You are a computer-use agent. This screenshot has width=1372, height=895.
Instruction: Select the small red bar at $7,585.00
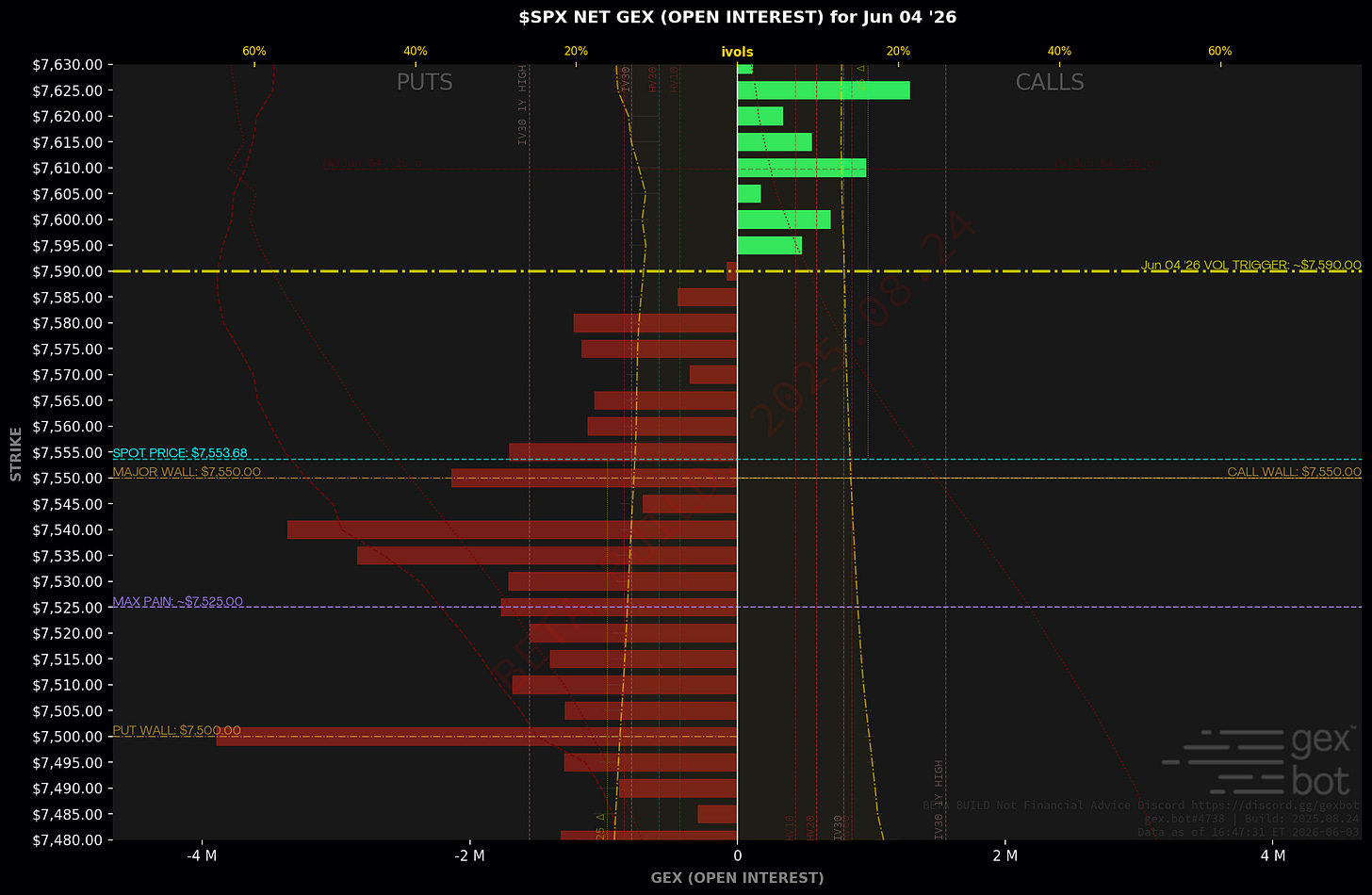coord(708,297)
